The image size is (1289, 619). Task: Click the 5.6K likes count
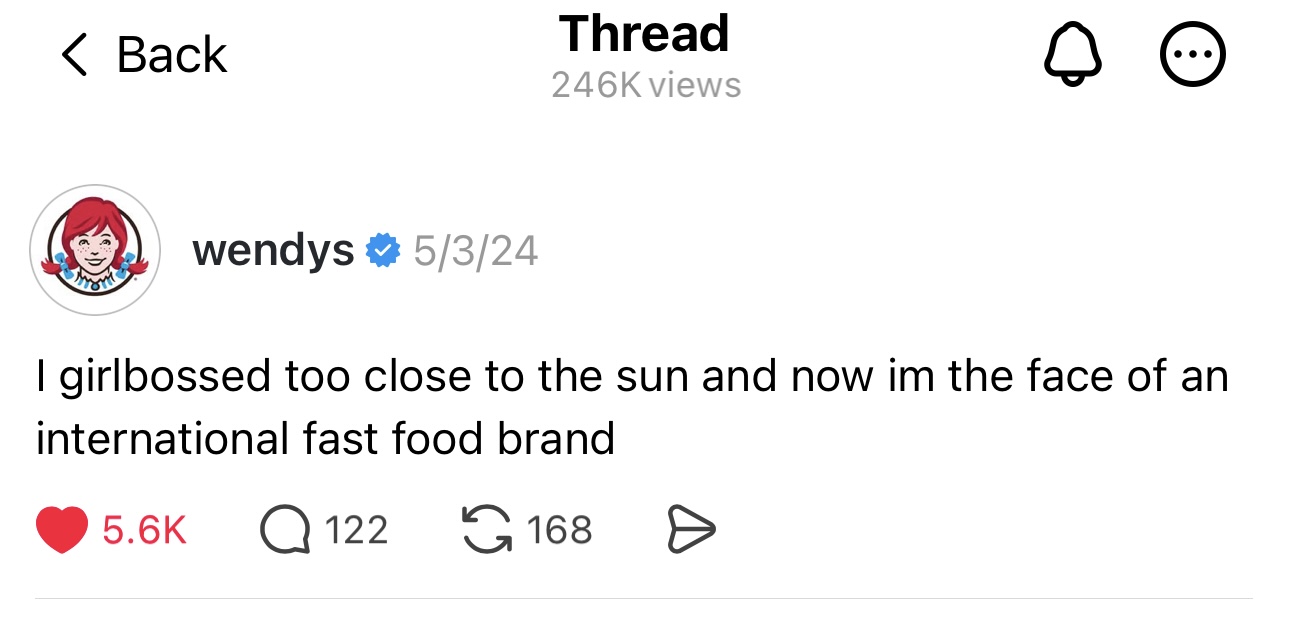coord(144,530)
